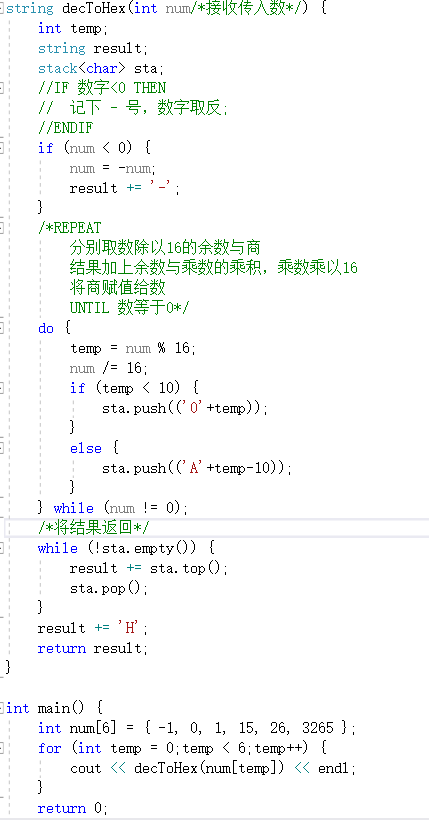Collapse the do loop fold marker

[2, 328]
